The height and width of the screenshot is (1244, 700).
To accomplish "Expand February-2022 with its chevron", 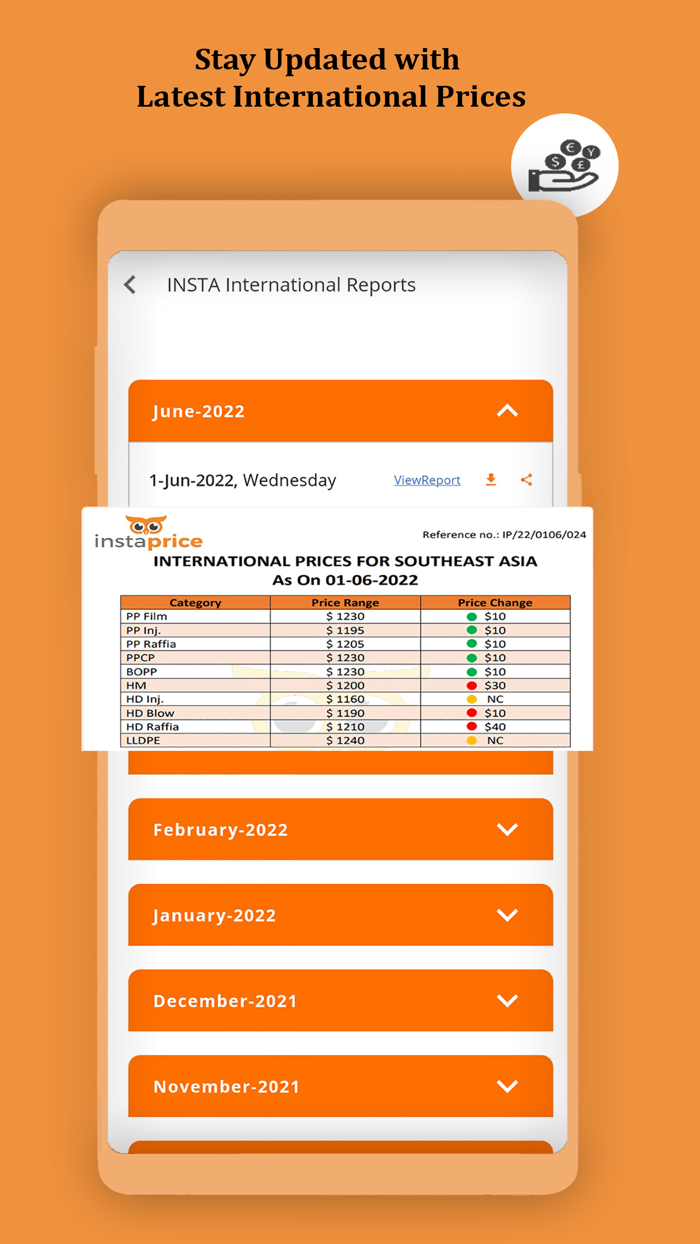I will click(508, 829).
